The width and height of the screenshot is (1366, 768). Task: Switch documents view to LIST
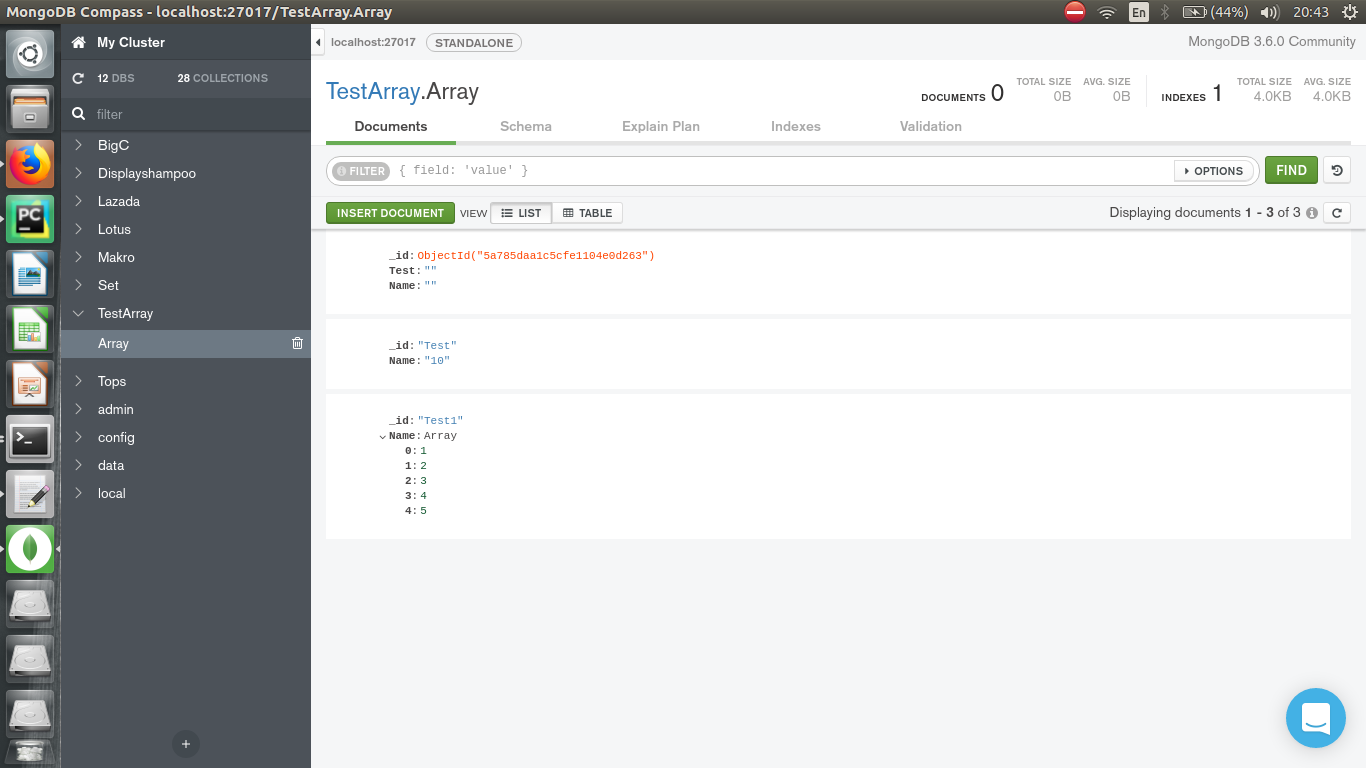[x=521, y=212]
